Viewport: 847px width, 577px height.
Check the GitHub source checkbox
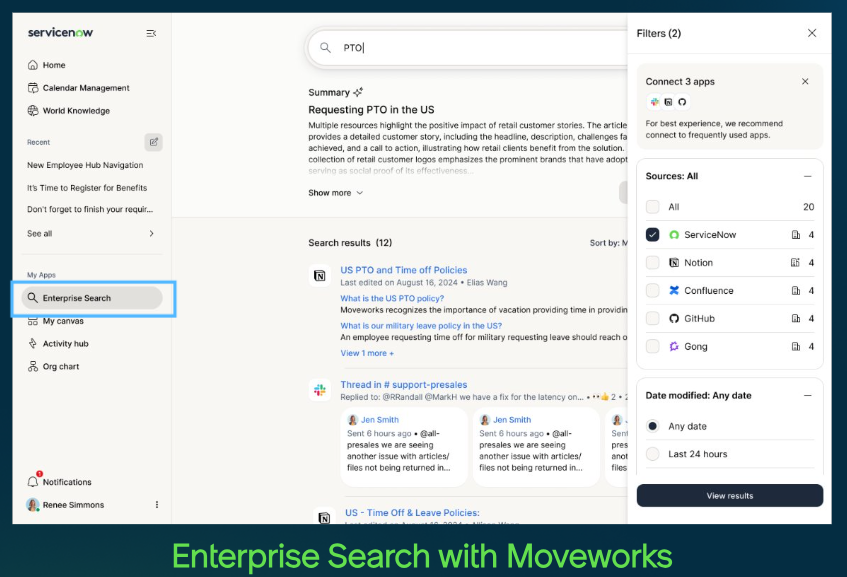[653, 318]
